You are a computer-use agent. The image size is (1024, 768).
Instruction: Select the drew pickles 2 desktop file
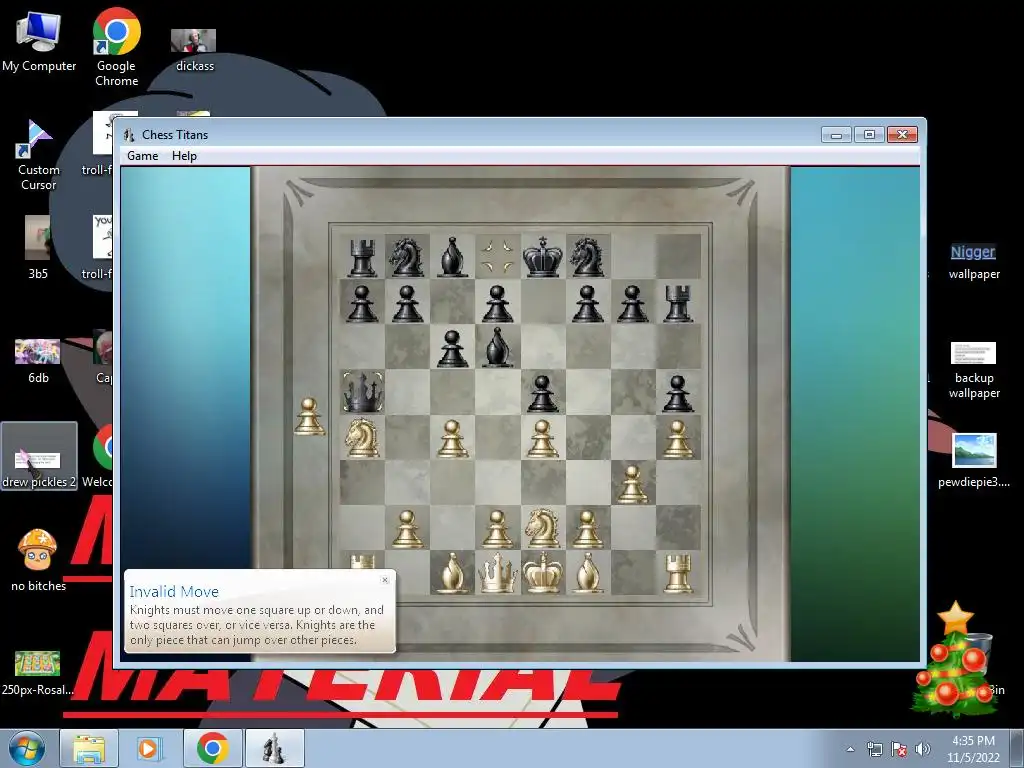(39, 456)
